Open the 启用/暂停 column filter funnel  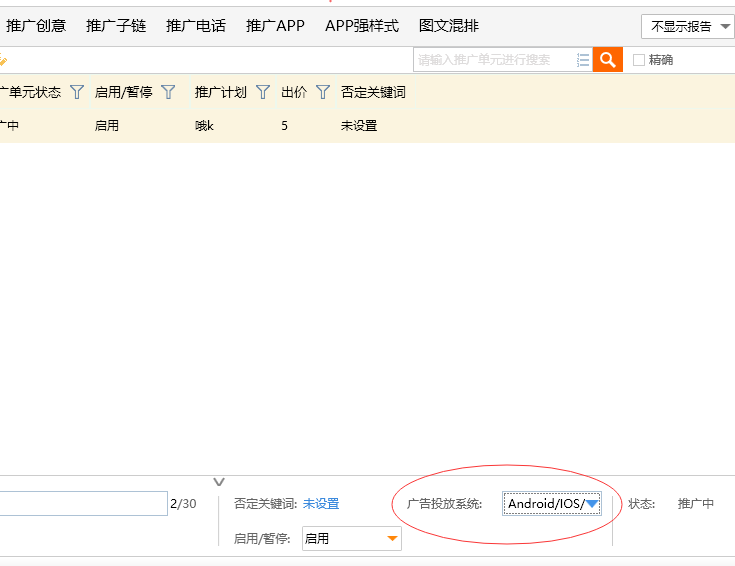pyautogui.click(x=168, y=92)
